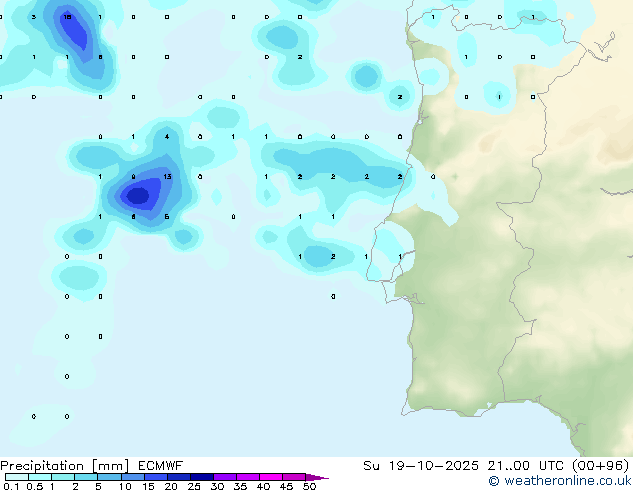Select the 5–10 mm legend color box
This screenshot has width=634, height=490.
point(109,477)
